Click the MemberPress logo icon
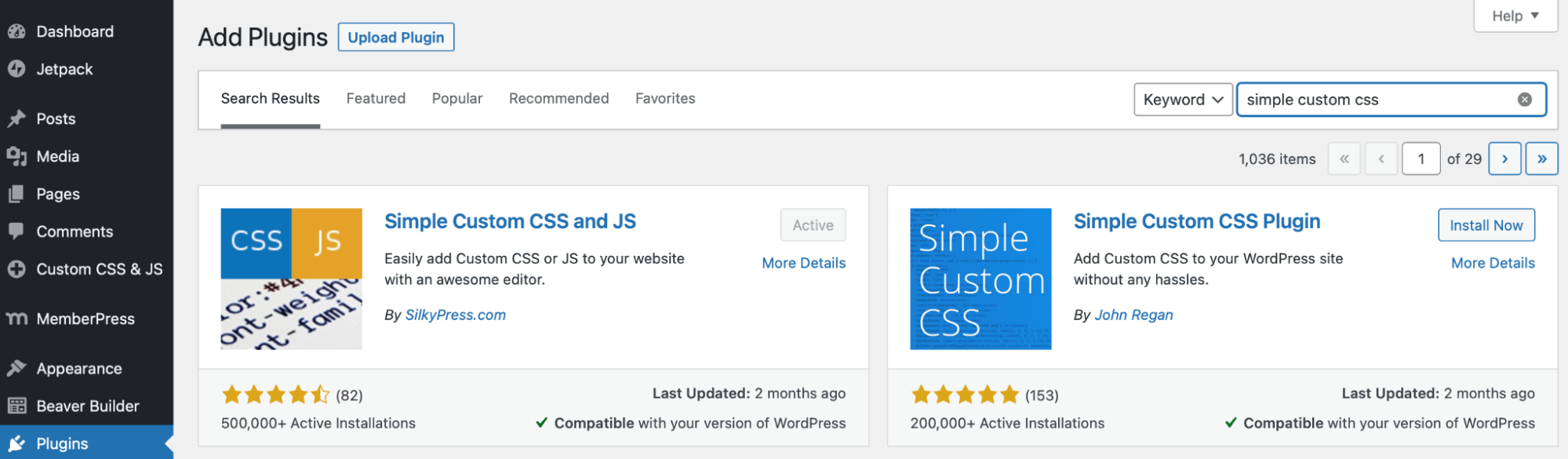Screen dimensions: 1568x459 click(16, 319)
